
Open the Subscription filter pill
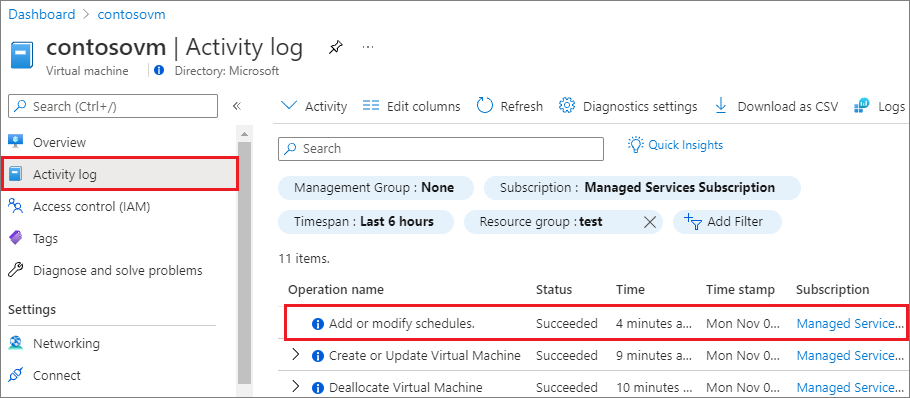coord(642,188)
